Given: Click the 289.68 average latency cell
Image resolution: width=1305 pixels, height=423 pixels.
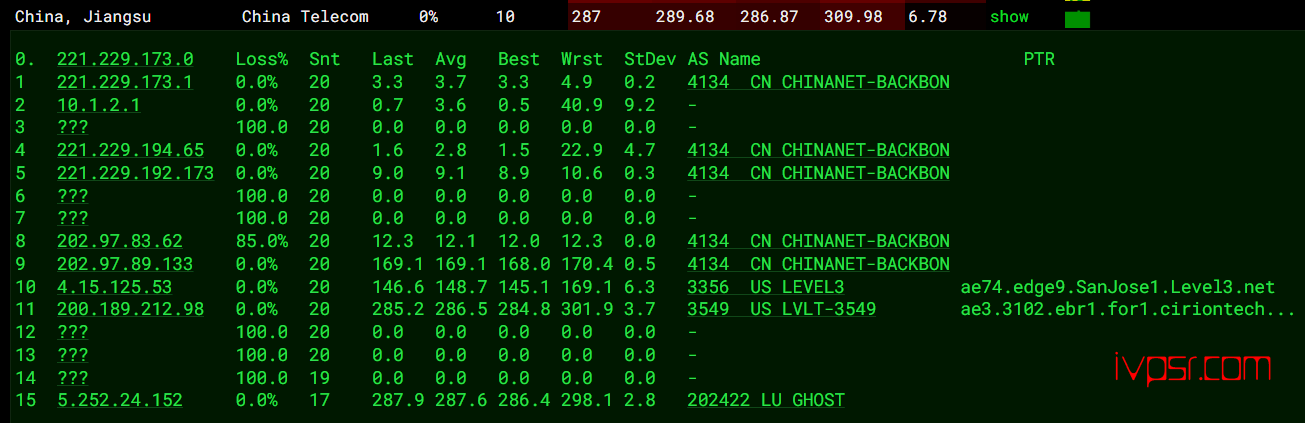Looking at the screenshot, I should (685, 17).
